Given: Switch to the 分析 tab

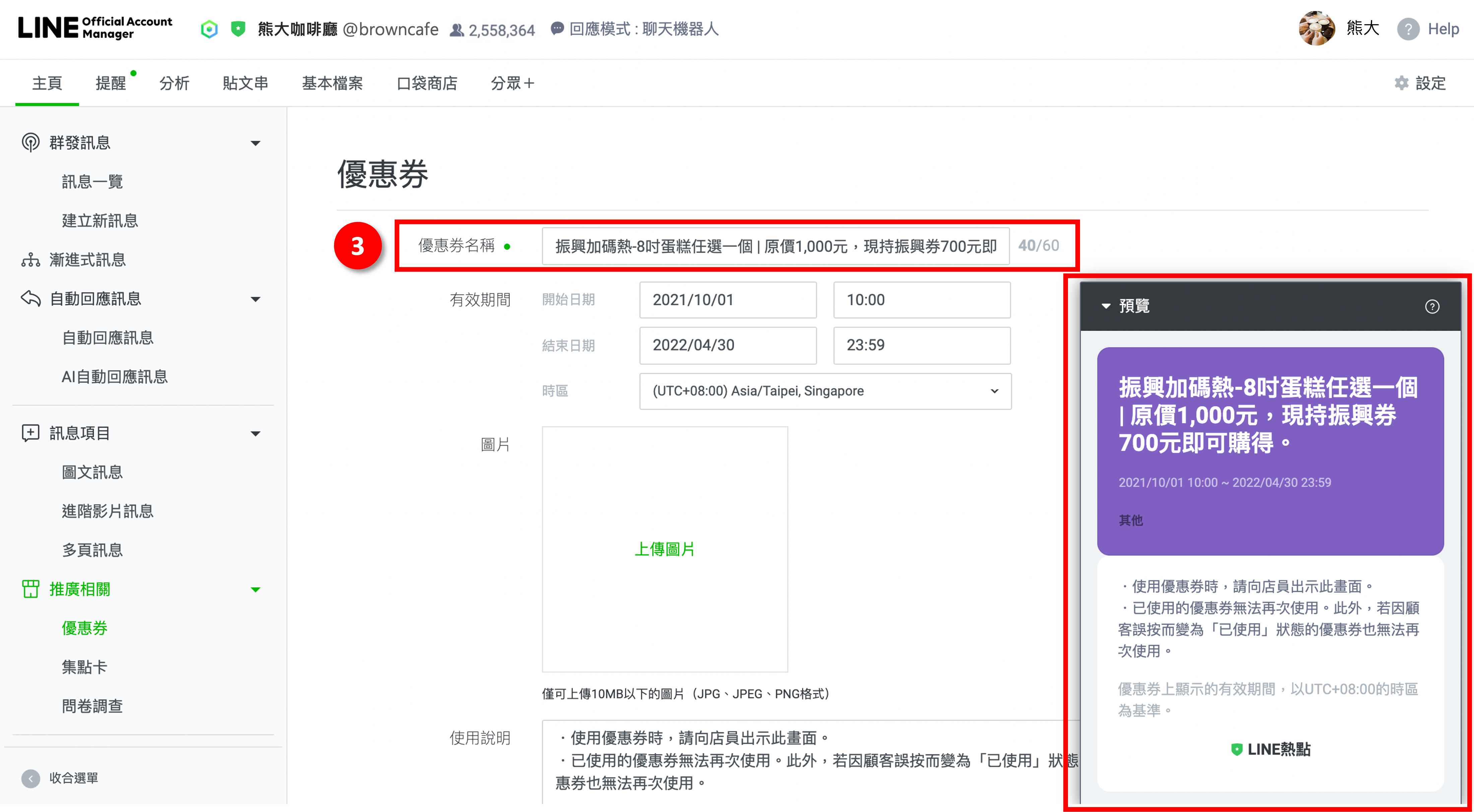Looking at the screenshot, I should 174,83.
